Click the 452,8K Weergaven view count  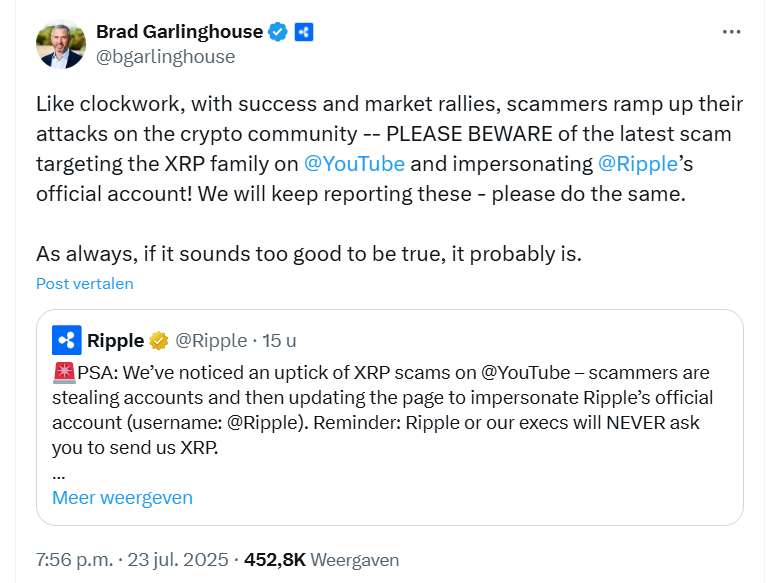tap(321, 560)
